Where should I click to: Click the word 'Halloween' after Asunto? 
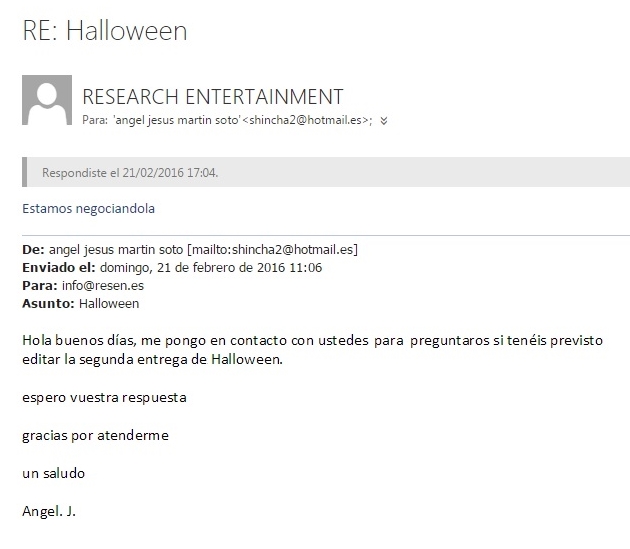tap(109, 304)
